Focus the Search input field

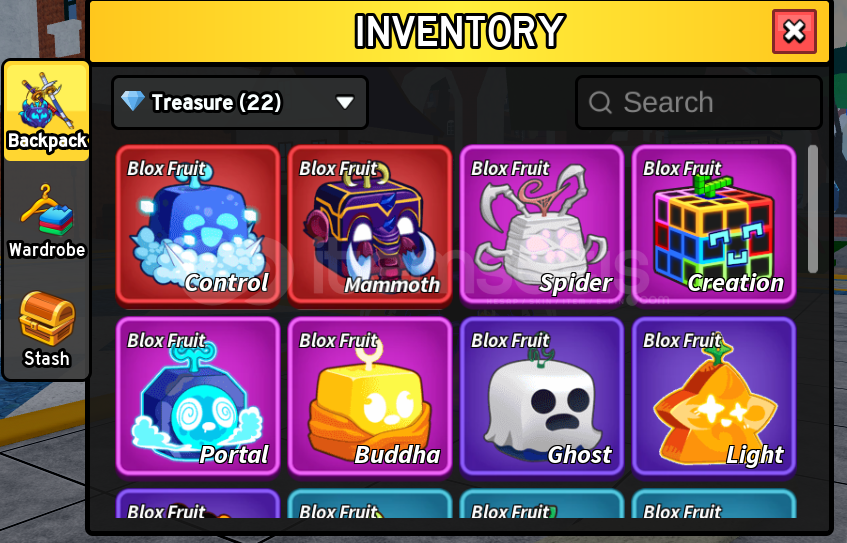pos(699,102)
